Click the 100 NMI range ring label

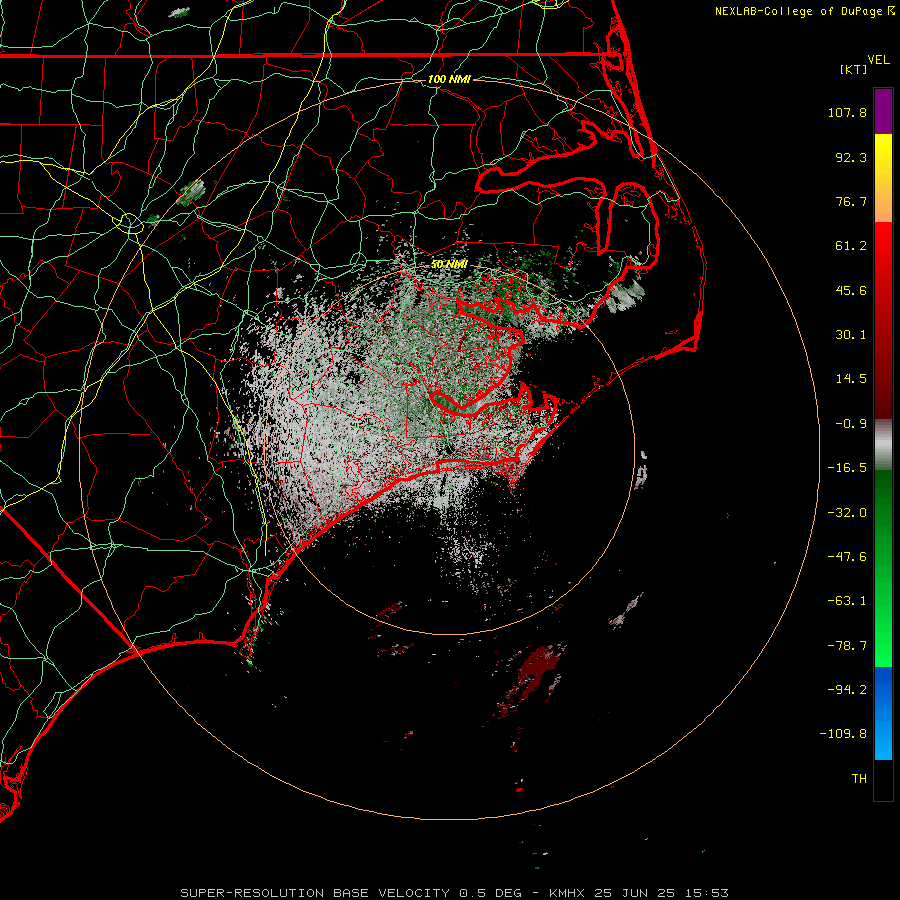[x=449, y=79]
